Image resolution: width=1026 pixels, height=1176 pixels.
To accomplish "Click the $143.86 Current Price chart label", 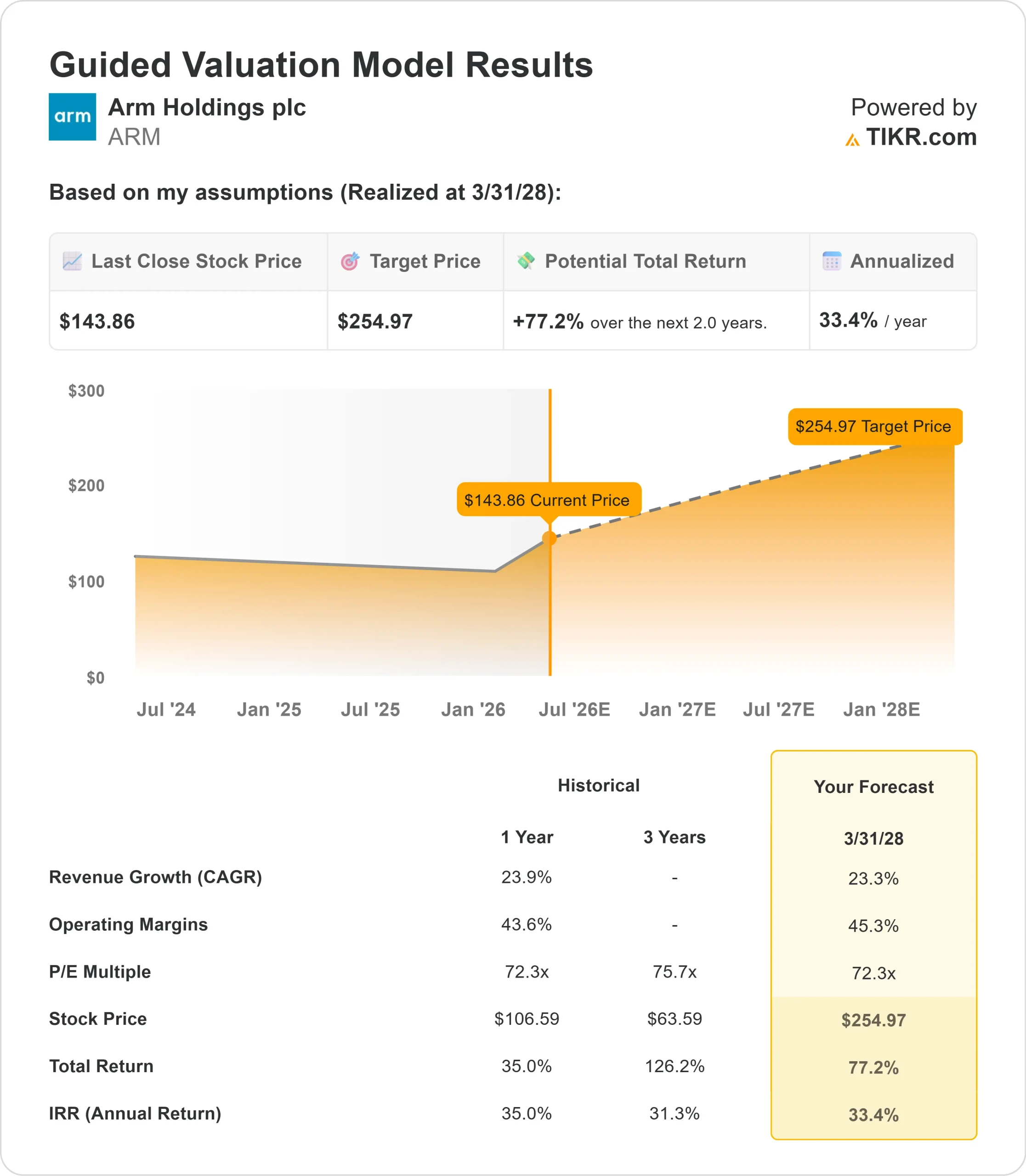I will point(548,500).
